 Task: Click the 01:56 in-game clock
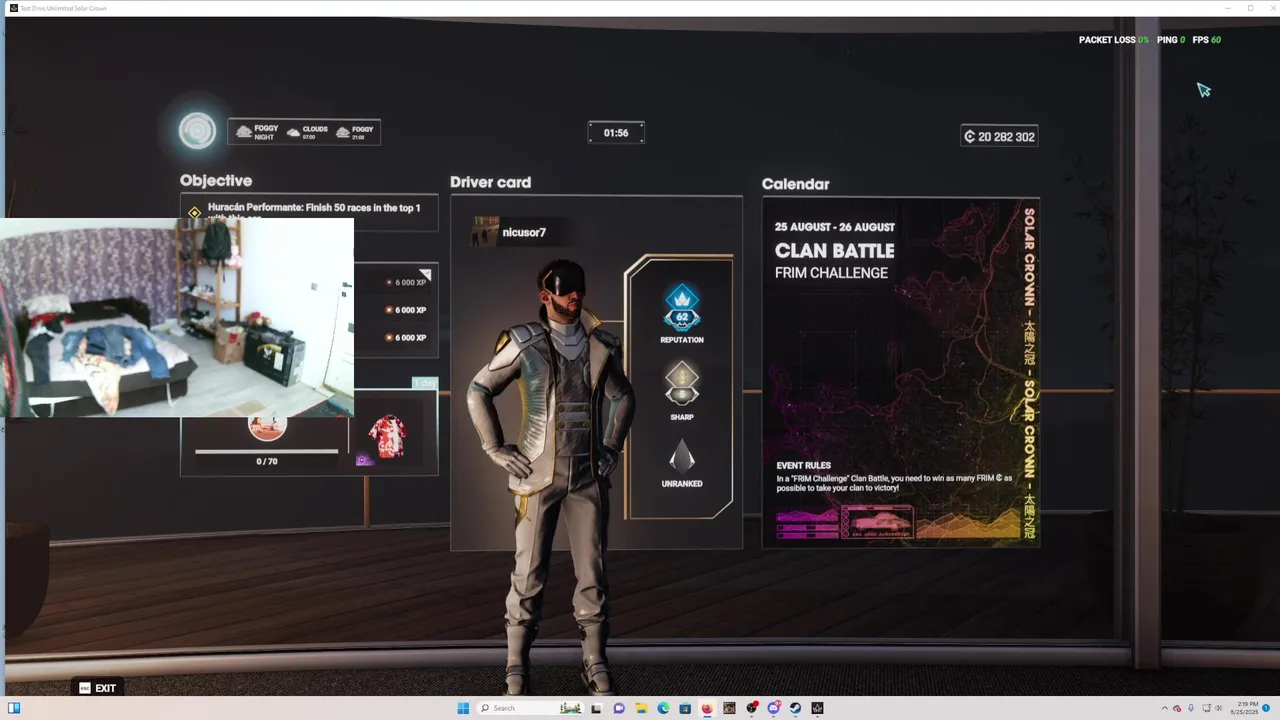pyautogui.click(x=616, y=133)
